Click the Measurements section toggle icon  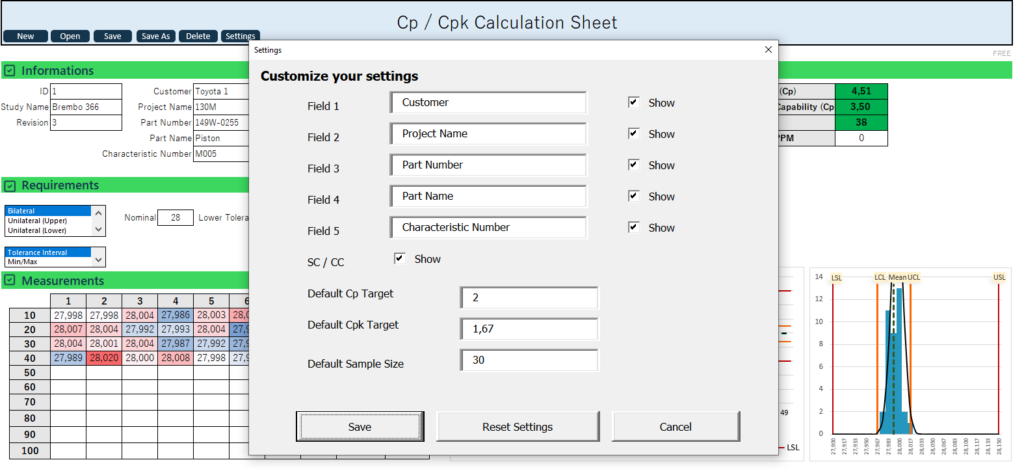tap(10, 281)
